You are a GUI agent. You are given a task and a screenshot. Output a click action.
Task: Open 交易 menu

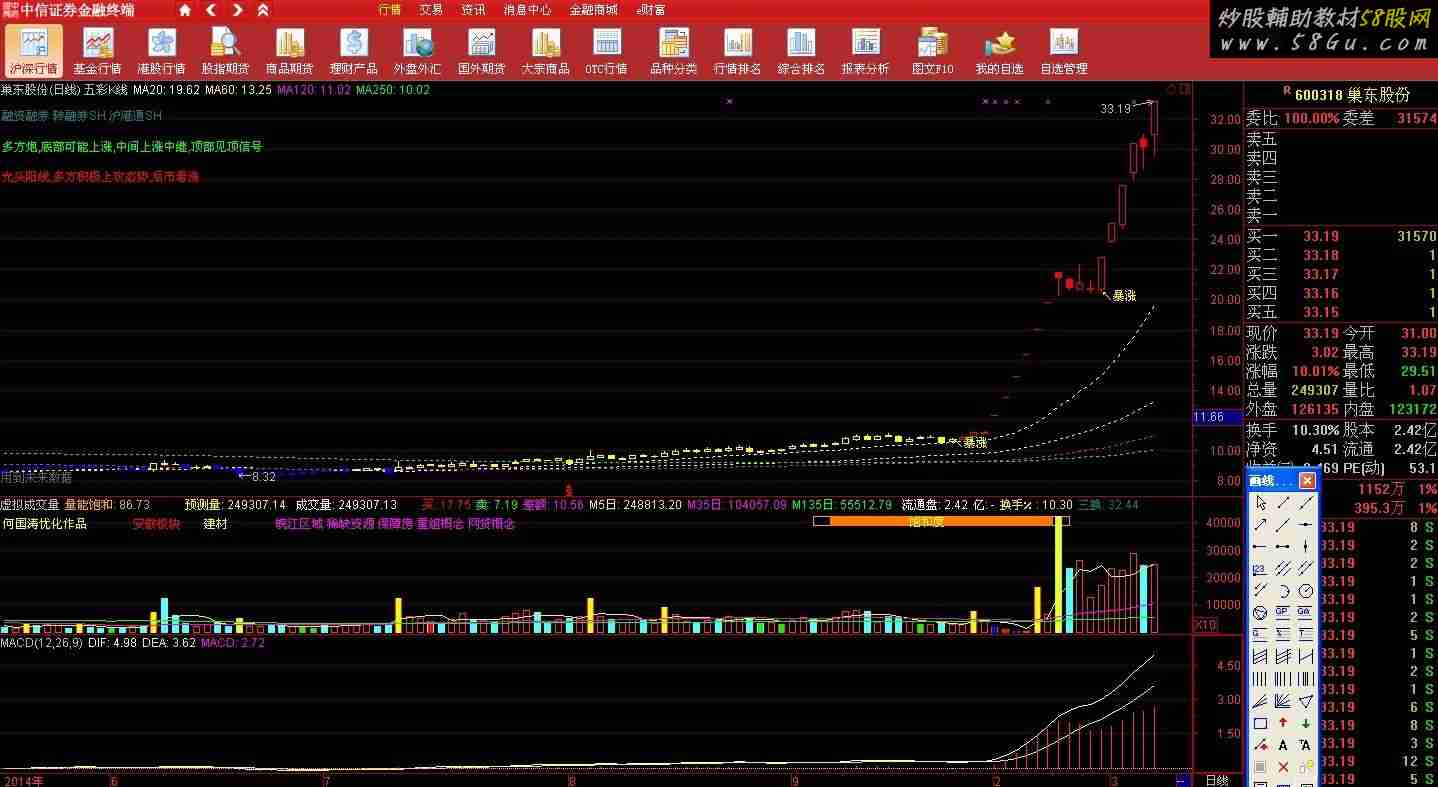pyautogui.click(x=431, y=10)
